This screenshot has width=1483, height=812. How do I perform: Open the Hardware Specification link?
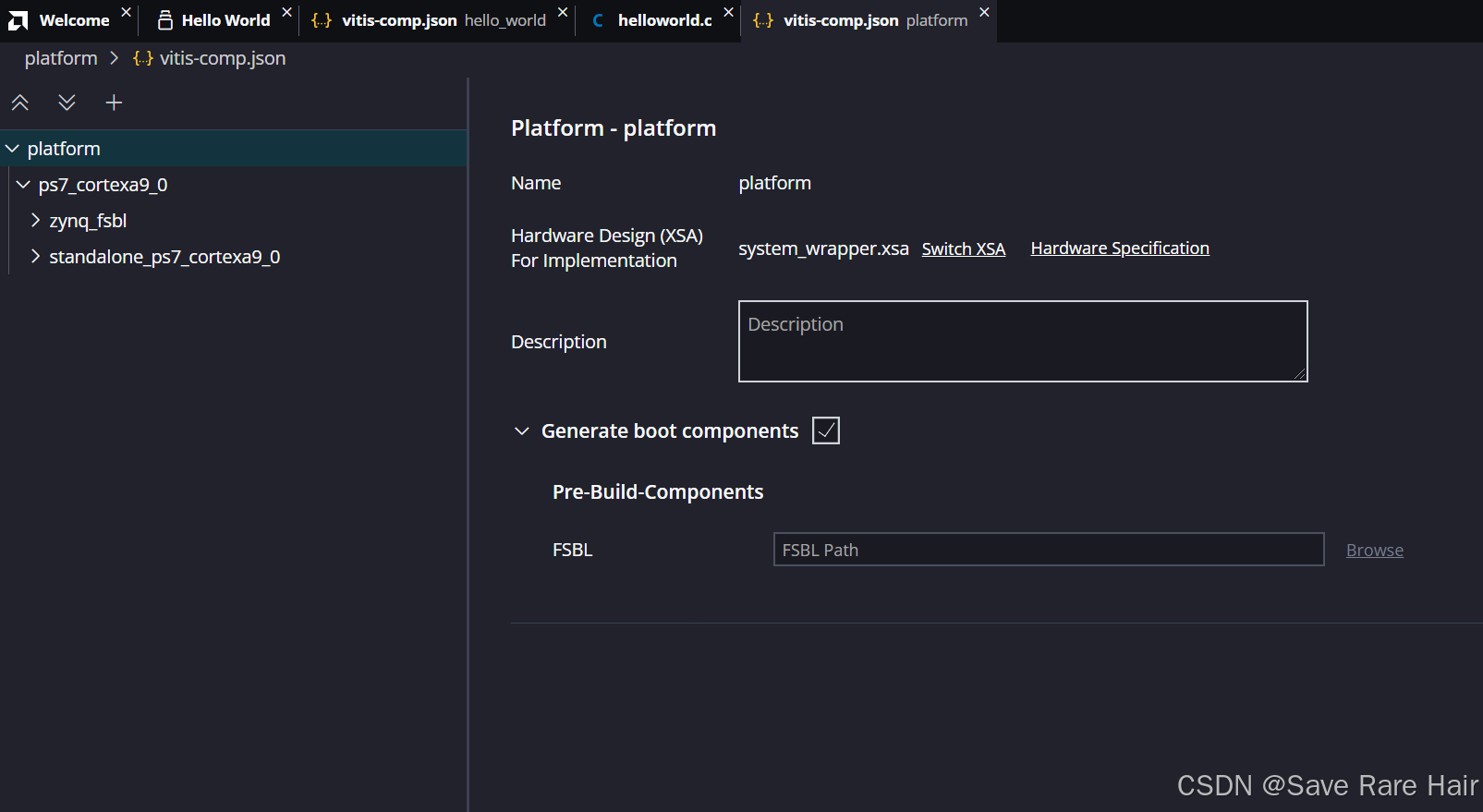click(1120, 248)
